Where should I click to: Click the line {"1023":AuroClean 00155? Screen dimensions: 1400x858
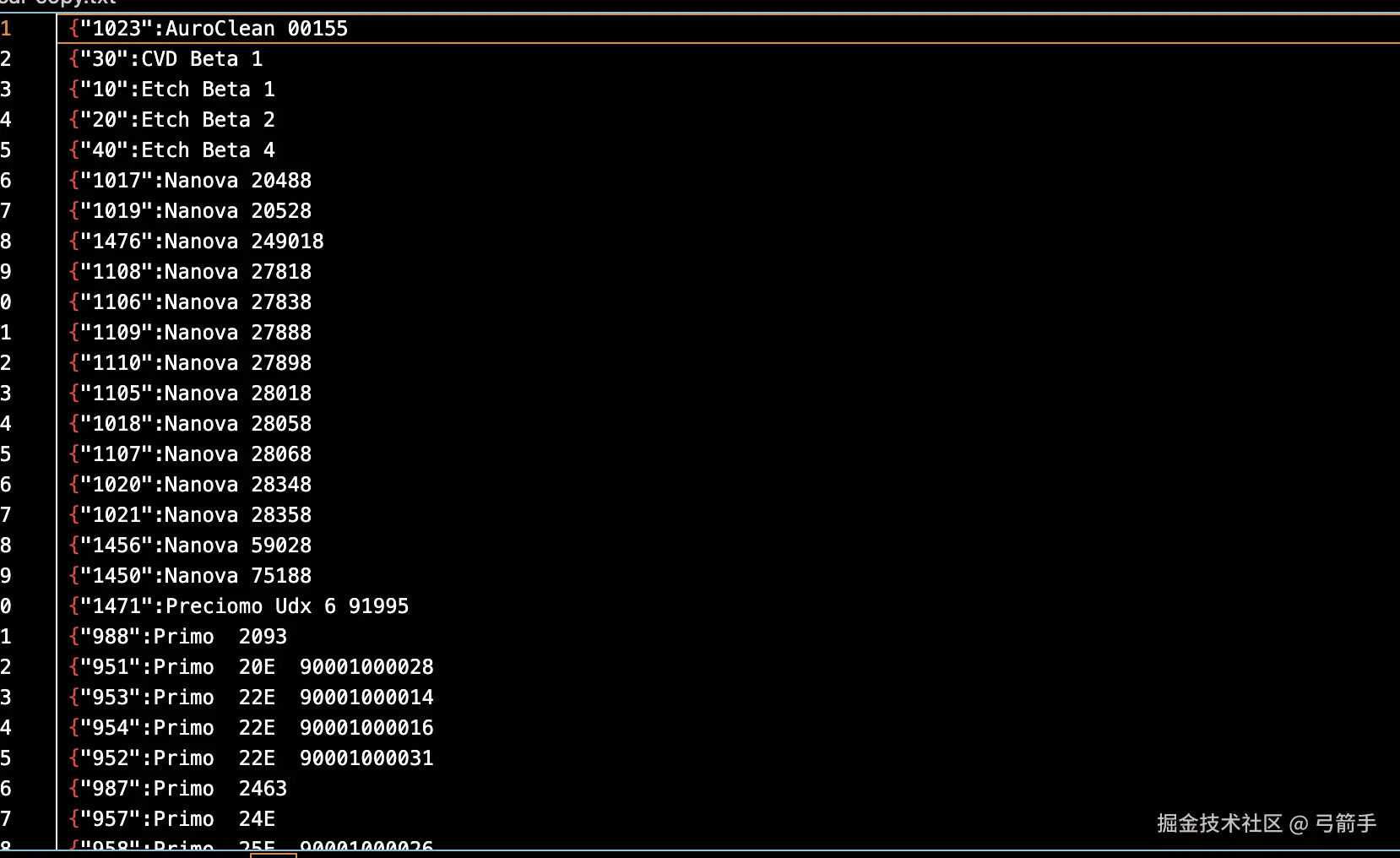(x=209, y=29)
